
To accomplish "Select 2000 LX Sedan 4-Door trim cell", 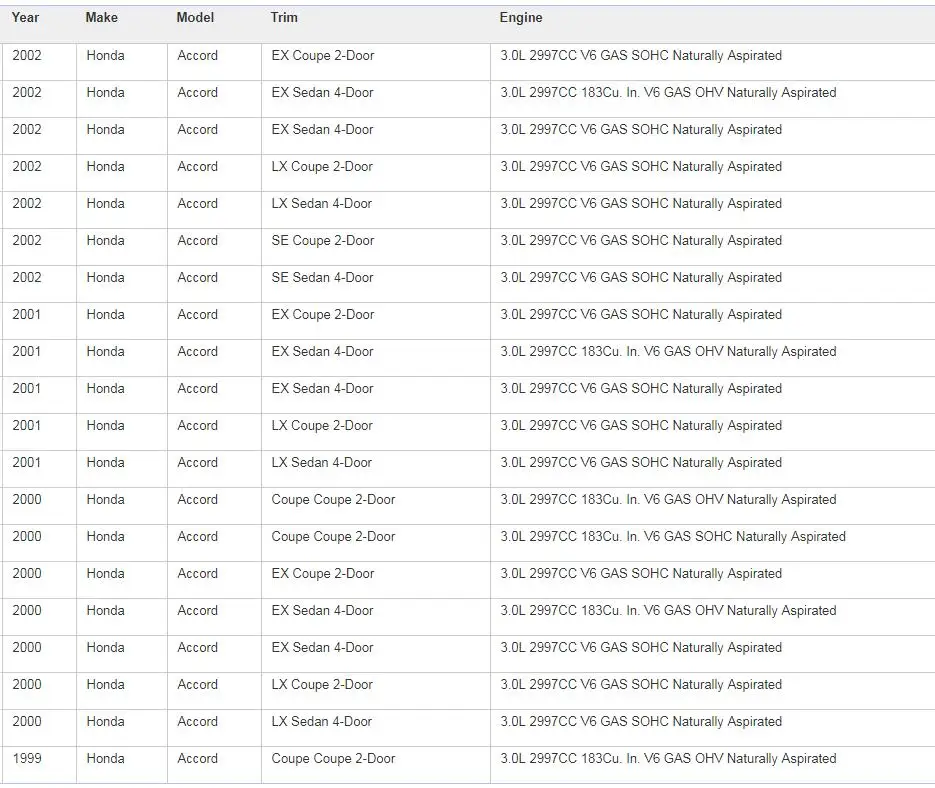I will click(x=376, y=728).
